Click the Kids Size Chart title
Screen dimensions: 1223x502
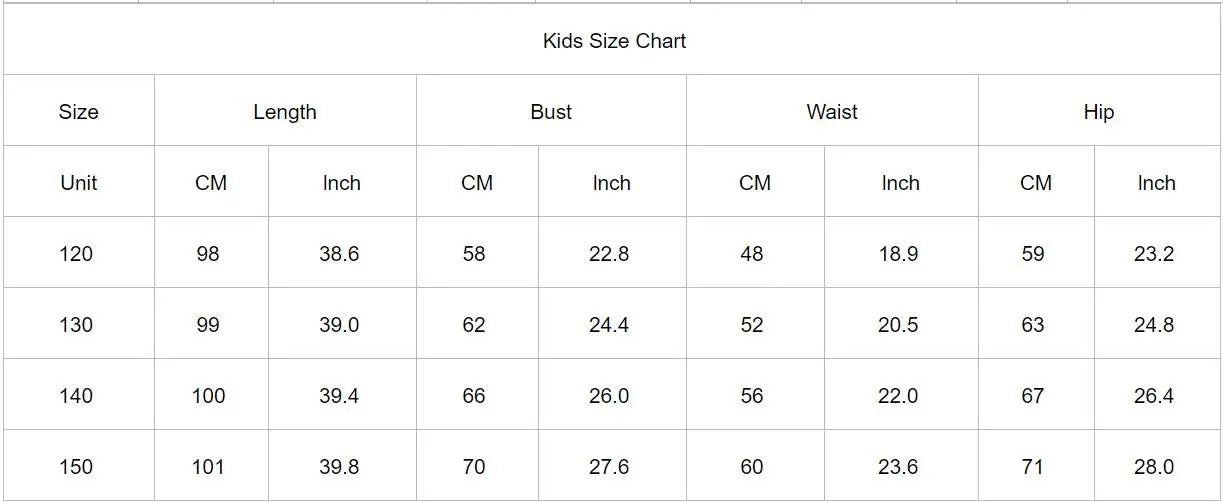point(614,41)
